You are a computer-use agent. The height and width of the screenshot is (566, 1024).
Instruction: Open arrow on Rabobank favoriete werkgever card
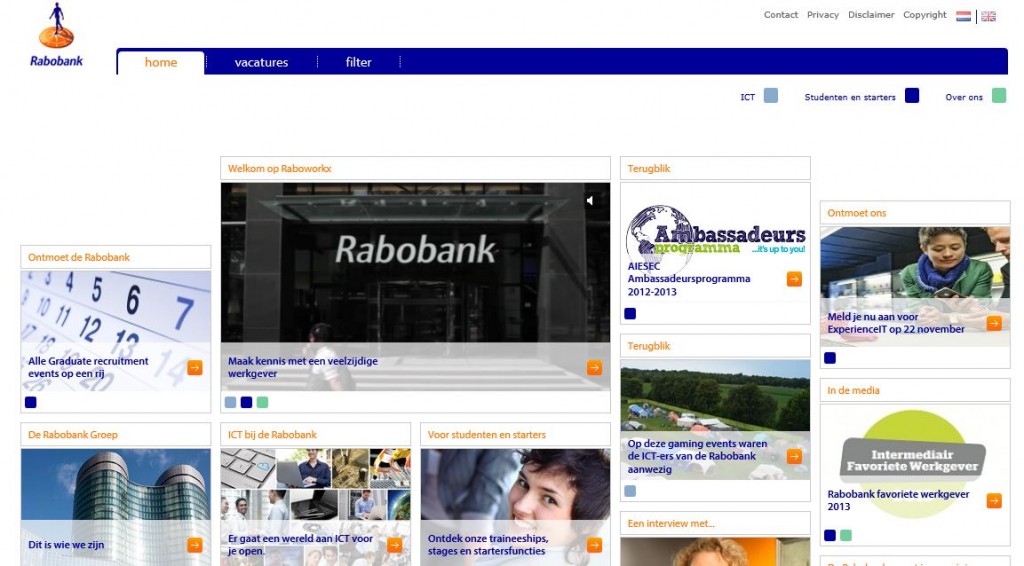point(994,501)
